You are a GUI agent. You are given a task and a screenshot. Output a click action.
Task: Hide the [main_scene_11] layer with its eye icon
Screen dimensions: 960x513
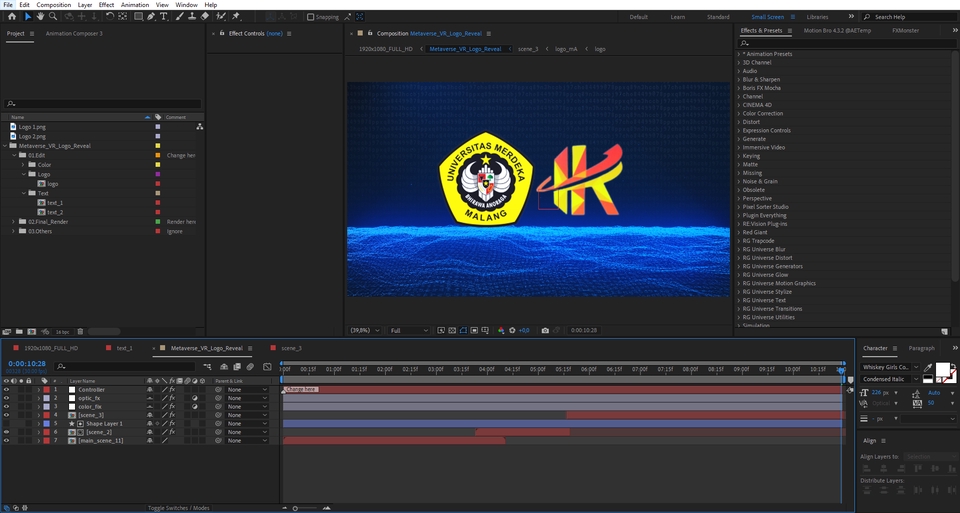click(x=7, y=441)
